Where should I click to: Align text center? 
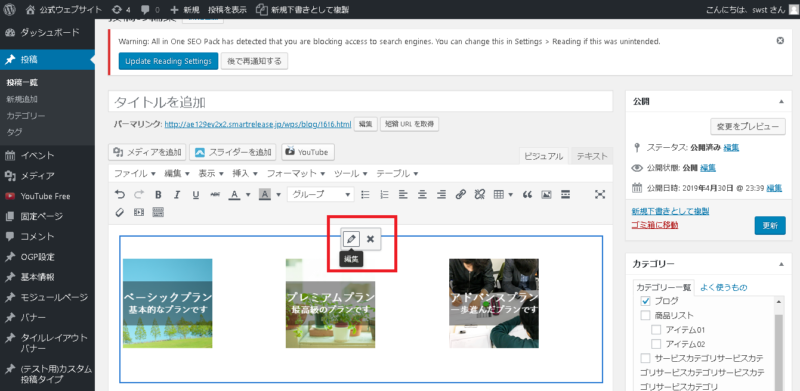point(422,194)
